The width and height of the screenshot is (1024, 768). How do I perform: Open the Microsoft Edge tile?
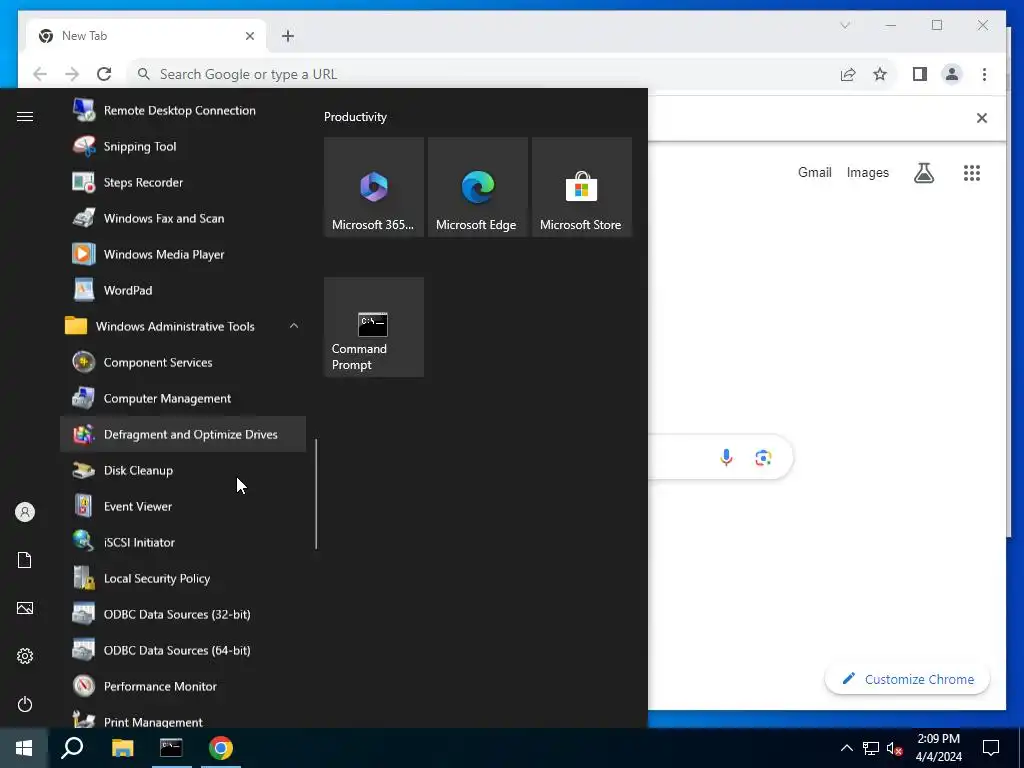[x=478, y=187]
